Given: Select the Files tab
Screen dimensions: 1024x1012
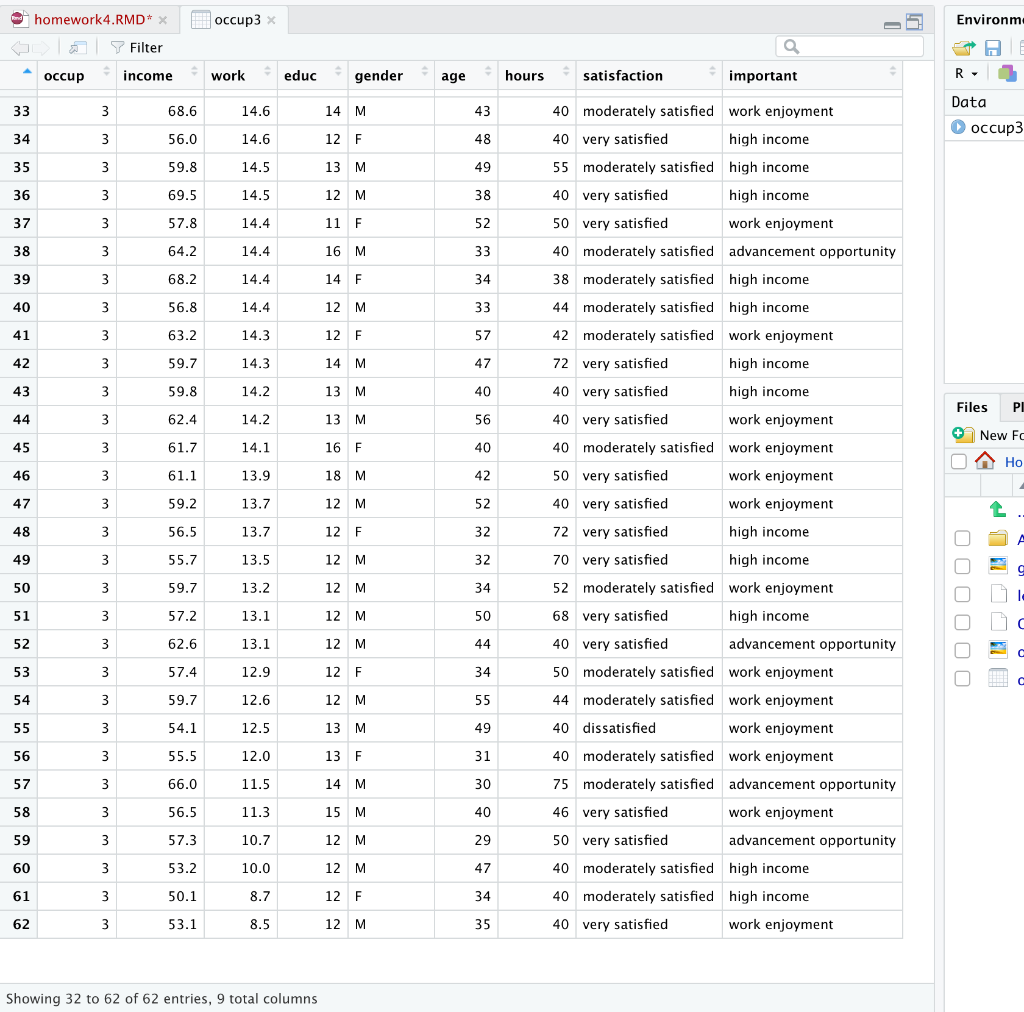Looking at the screenshot, I should pos(971,407).
